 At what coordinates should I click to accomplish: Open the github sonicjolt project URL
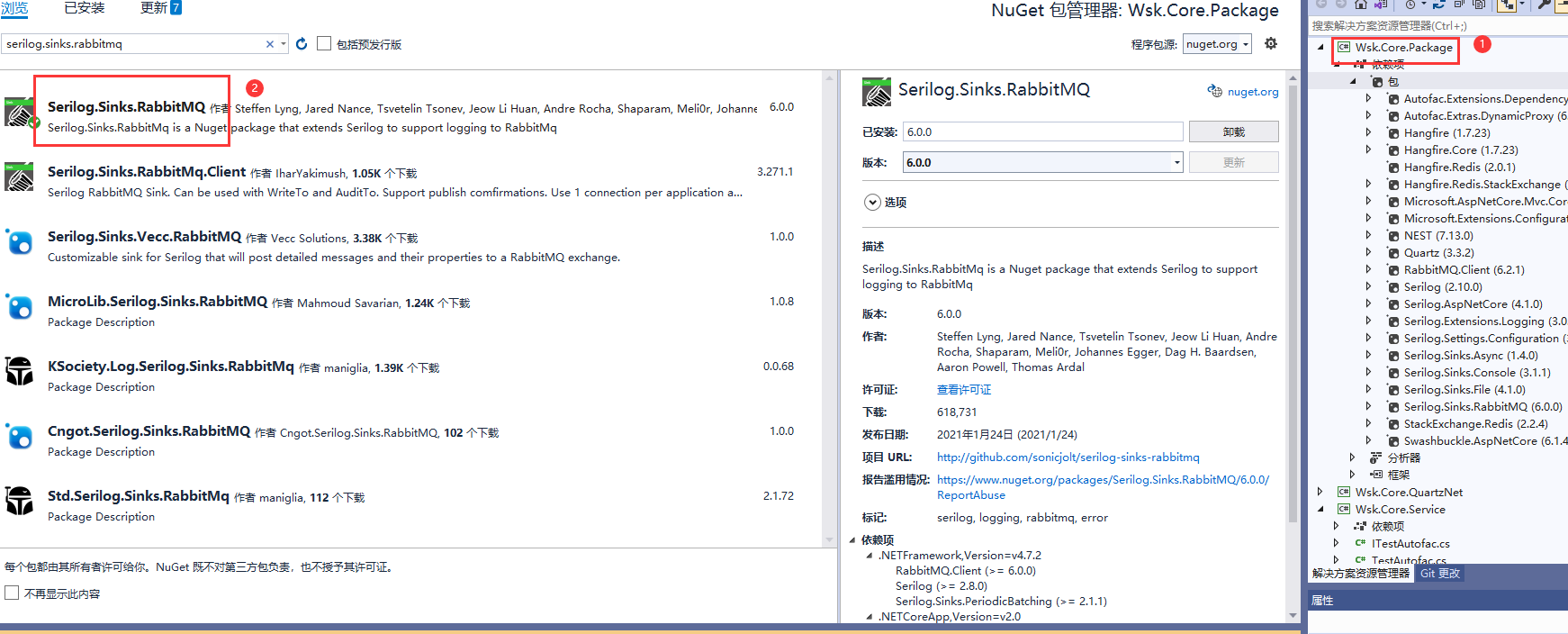click(1068, 457)
